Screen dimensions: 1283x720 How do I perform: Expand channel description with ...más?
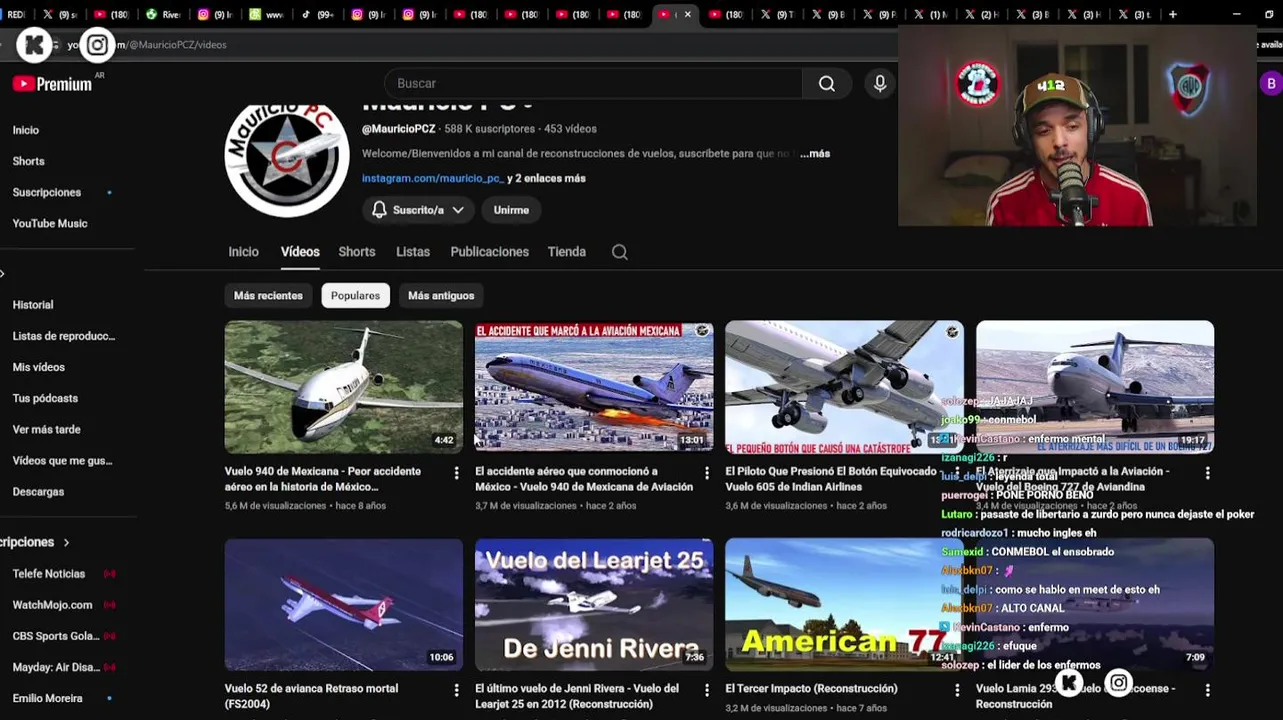tap(815, 154)
